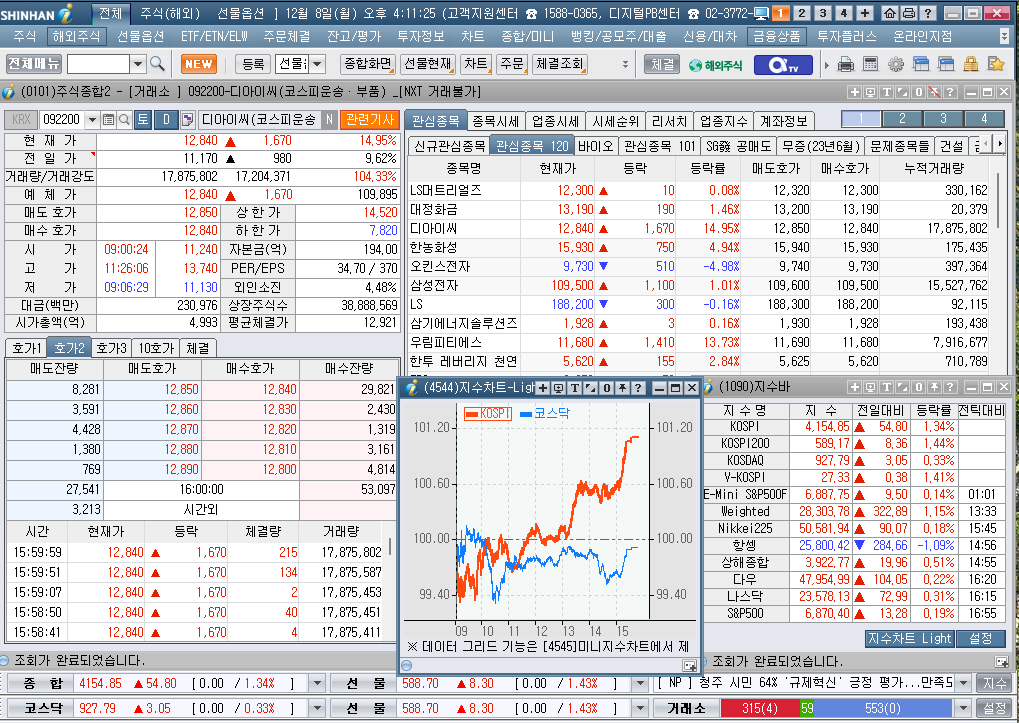Click the NEW badge in toolbar
This screenshot has width=1019, height=723.
pos(198,64)
